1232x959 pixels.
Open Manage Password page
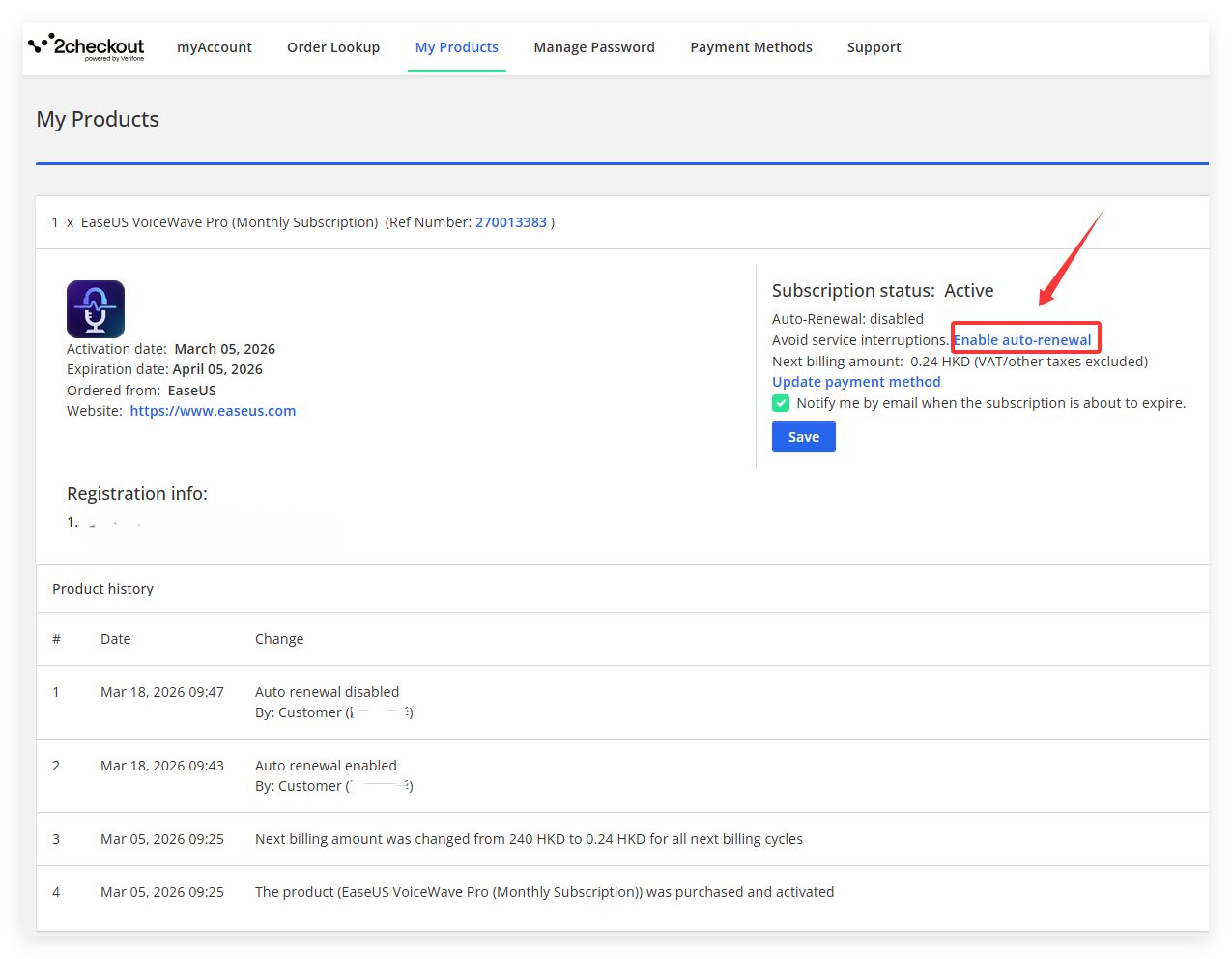click(x=594, y=47)
